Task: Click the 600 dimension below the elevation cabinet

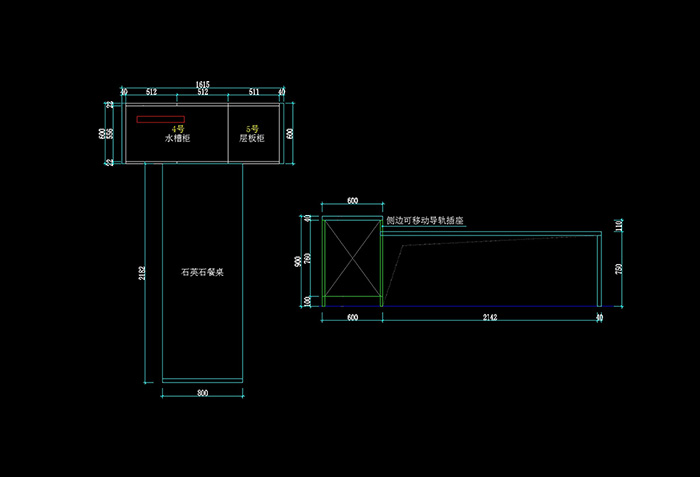Action: coord(352,317)
